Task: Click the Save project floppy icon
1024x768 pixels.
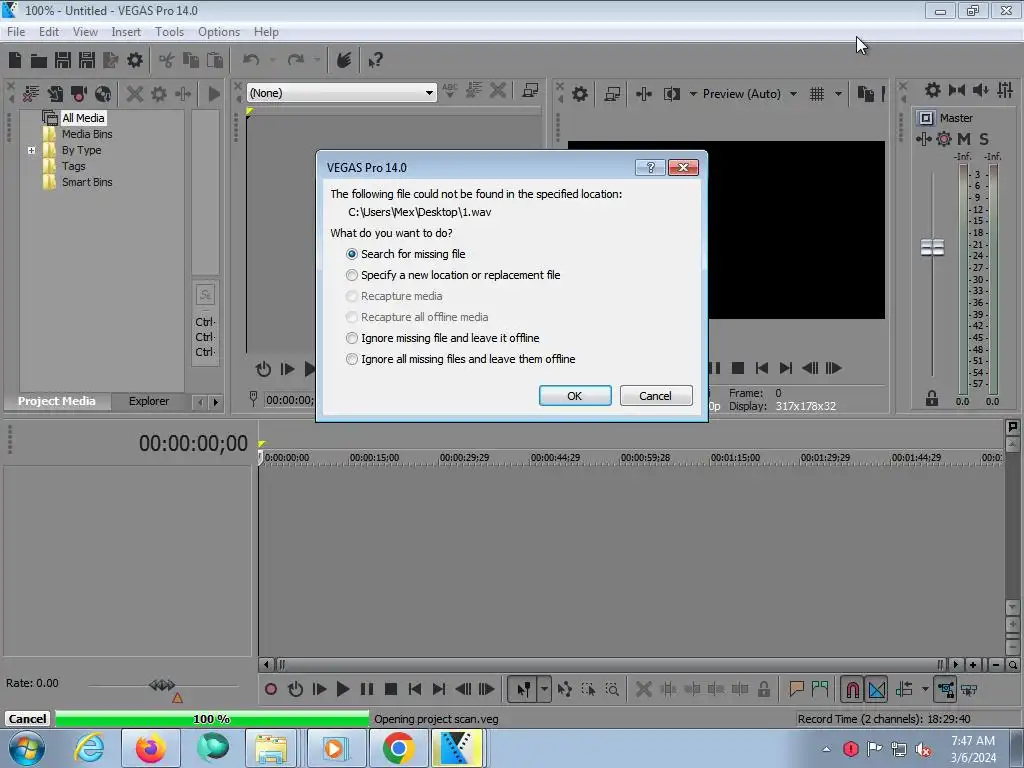Action: 63,60
